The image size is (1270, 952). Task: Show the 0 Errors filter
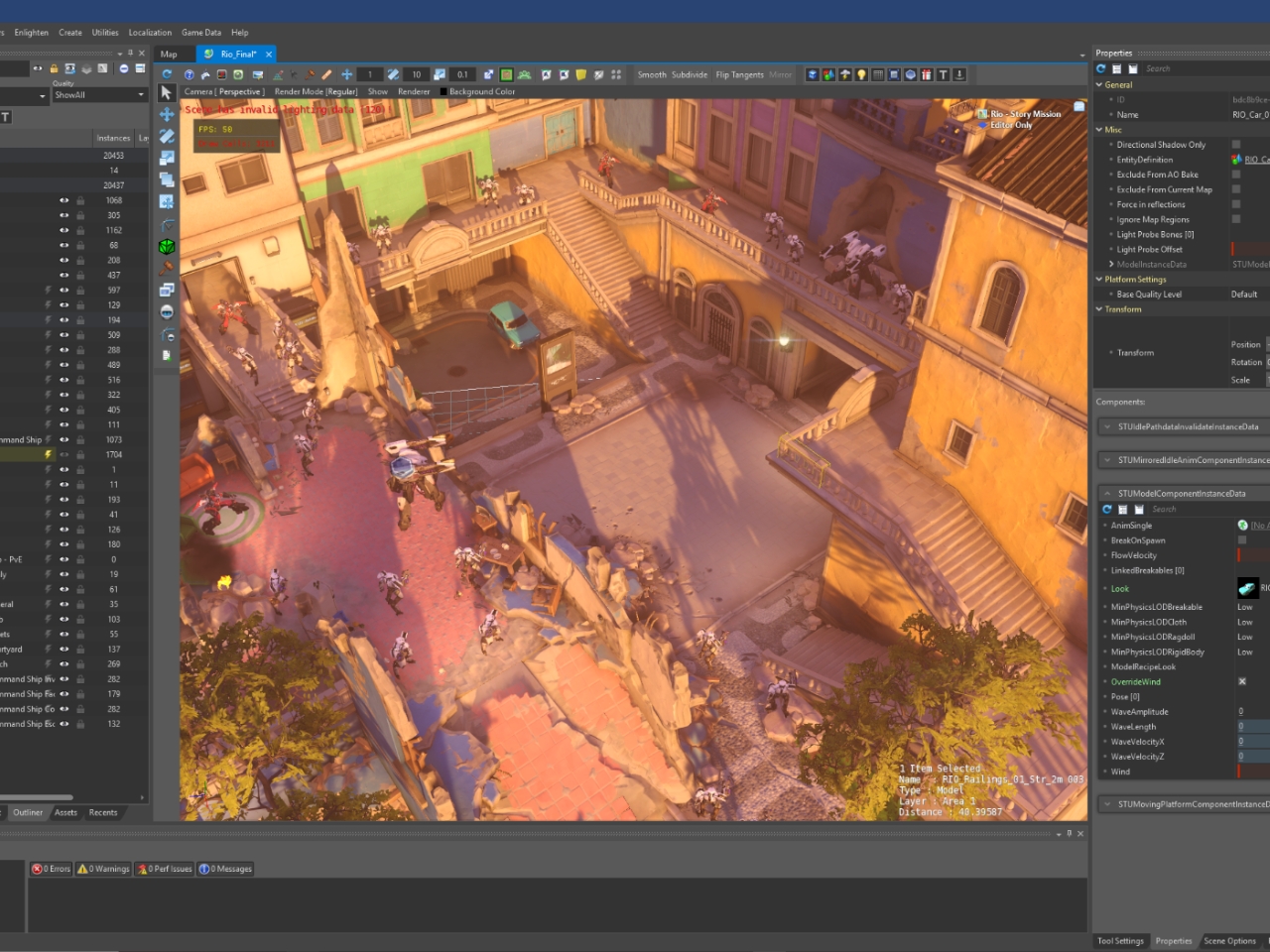pos(51,869)
